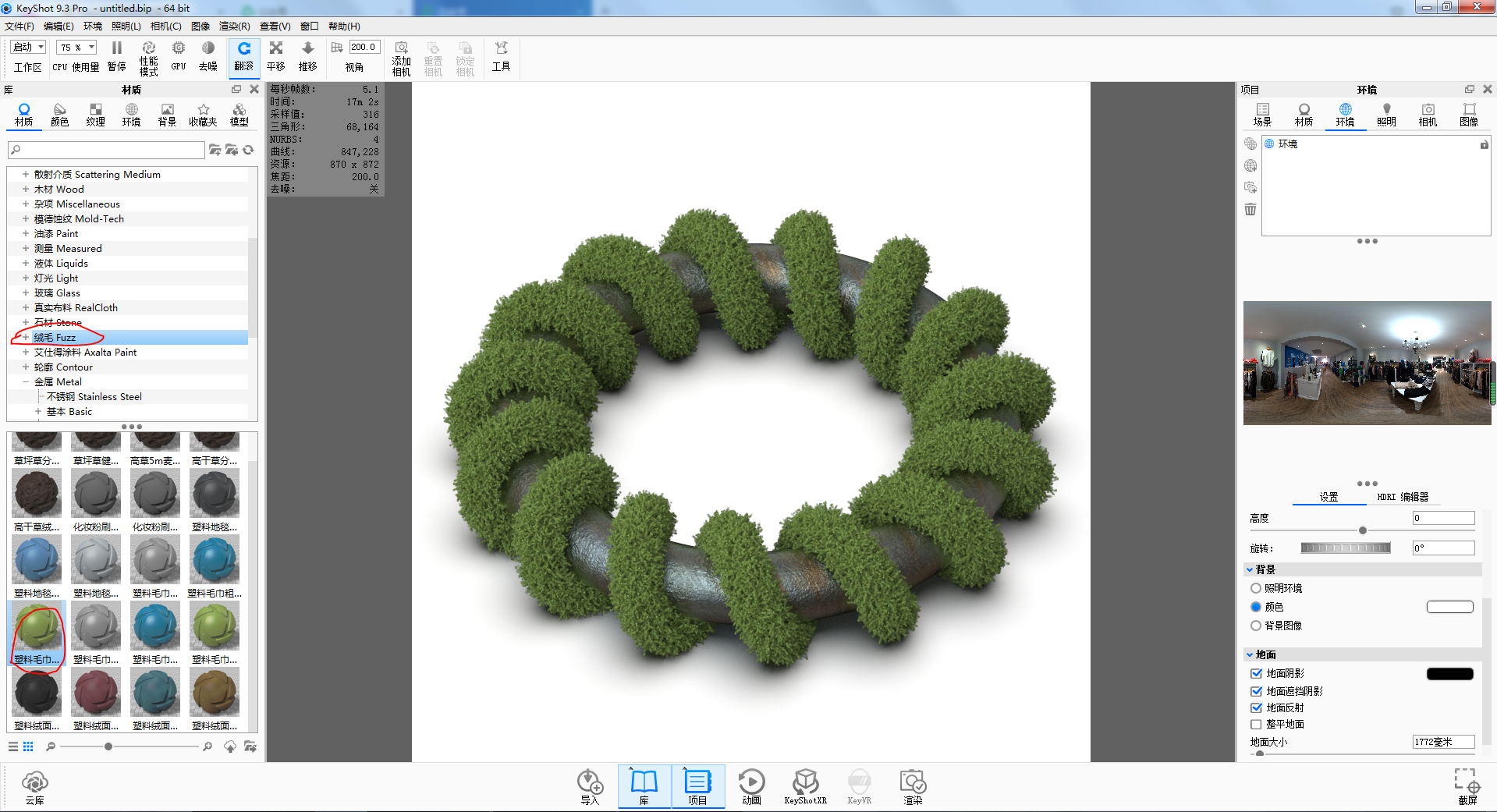This screenshot has height=812, width=1497.
Task: Open the CPU usage 75% dropdown
Action: pyautogui.click(x=76, y=47)
